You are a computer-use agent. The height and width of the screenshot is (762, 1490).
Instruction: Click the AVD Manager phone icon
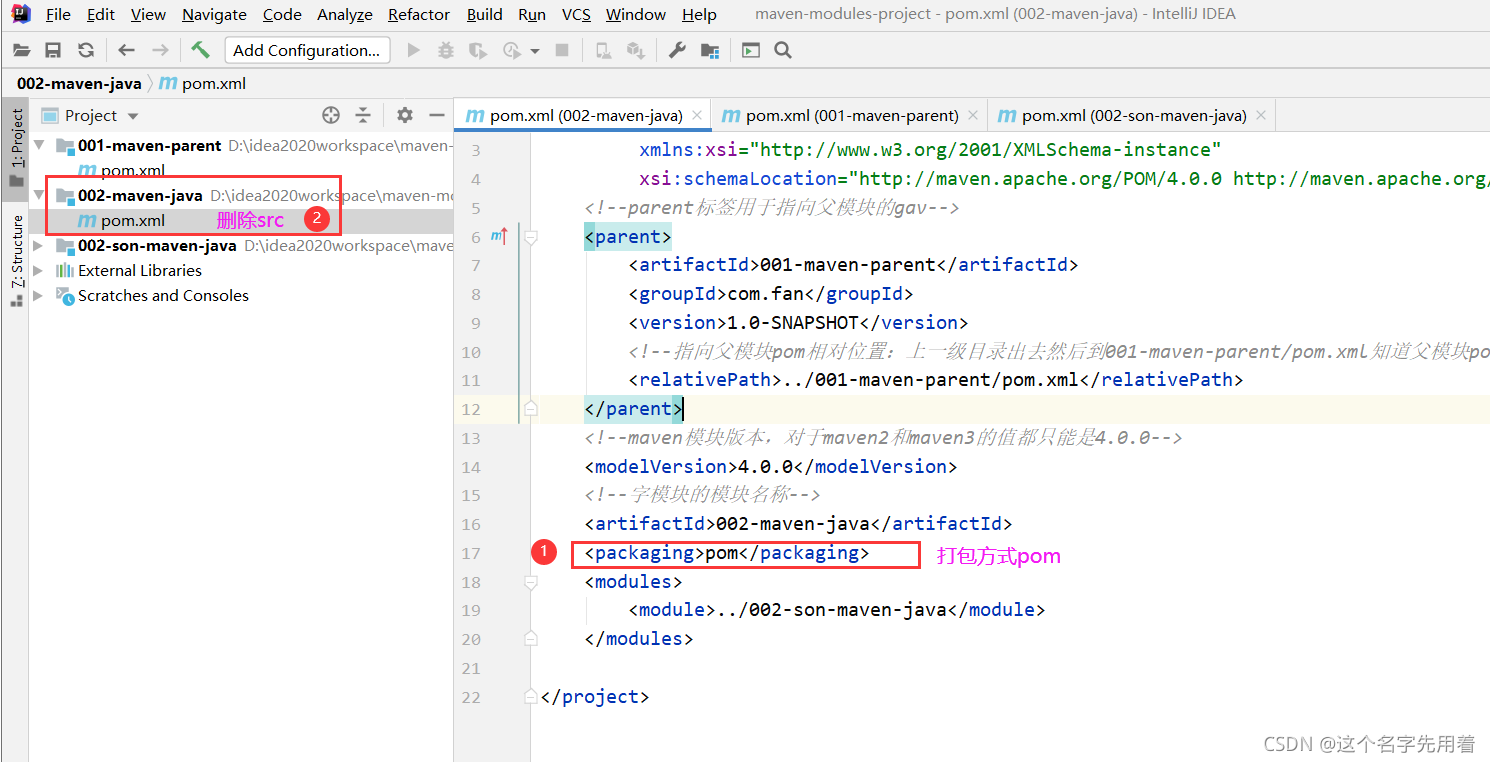[x=602, y=50]
